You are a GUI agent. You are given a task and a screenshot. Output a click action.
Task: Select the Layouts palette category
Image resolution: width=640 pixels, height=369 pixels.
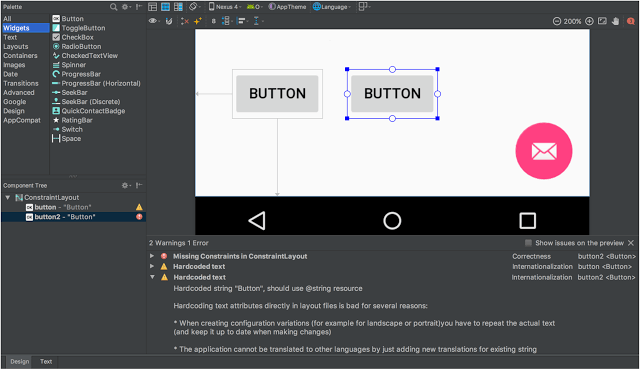click(x=16, y=47)
